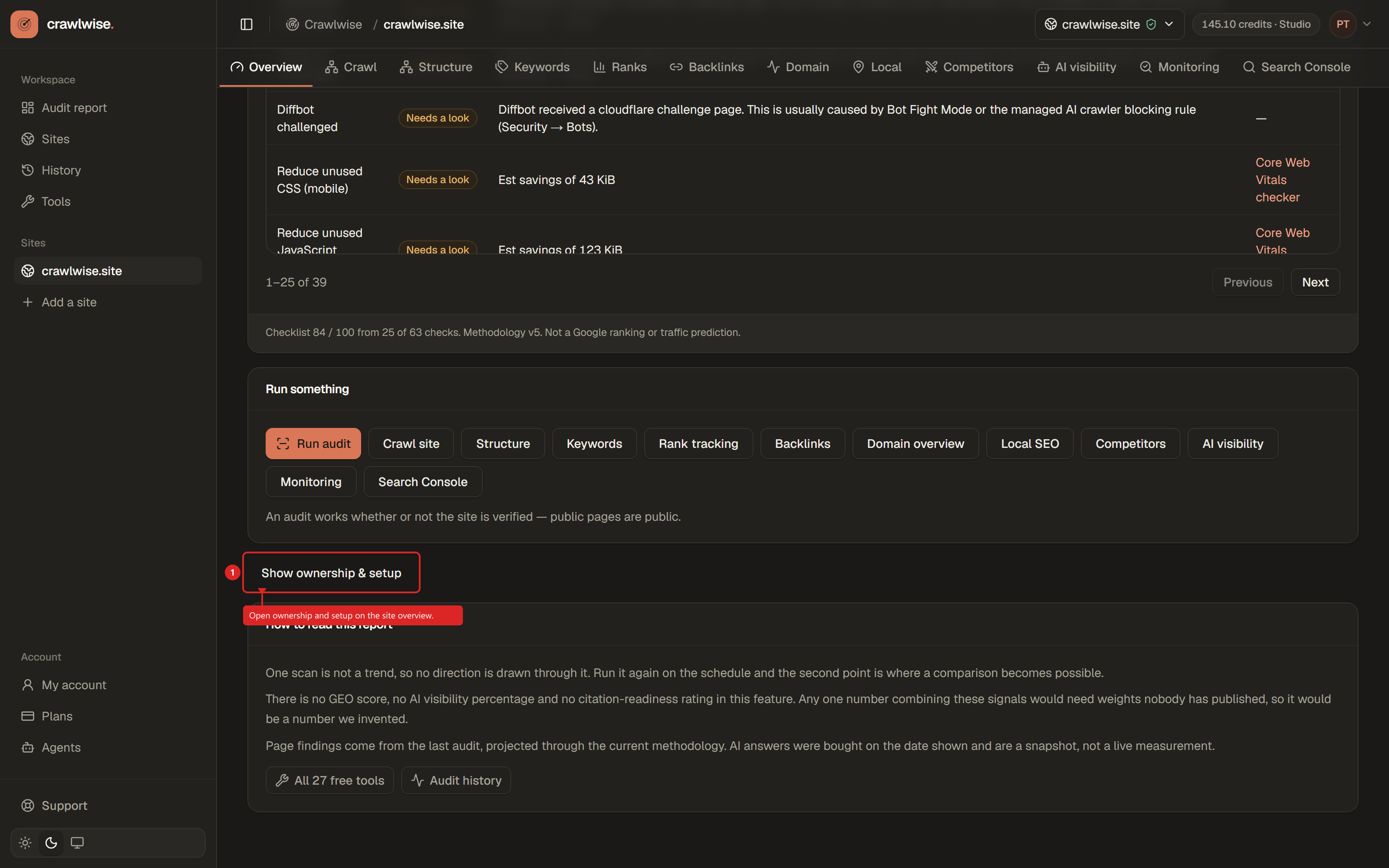The image size is (1389, 868).
Task: Go to the Search Console tab
Action: pos(1297,67)
